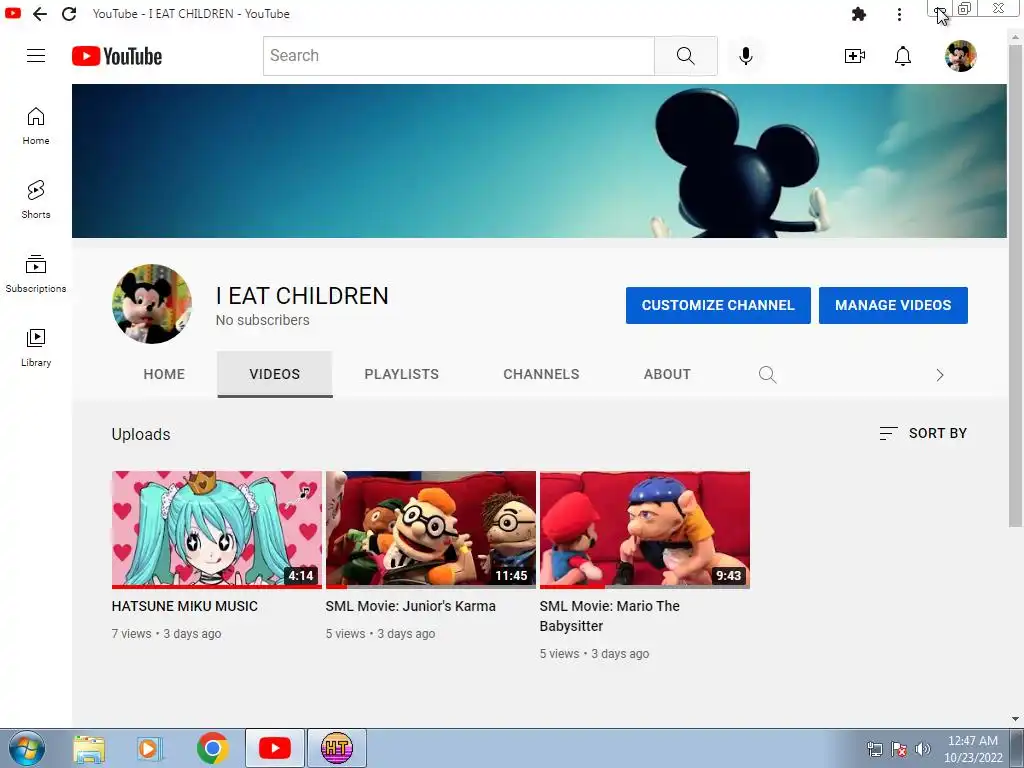
Task: Play the Hatsune Miku video thumbnail
Action: [217, 529]
